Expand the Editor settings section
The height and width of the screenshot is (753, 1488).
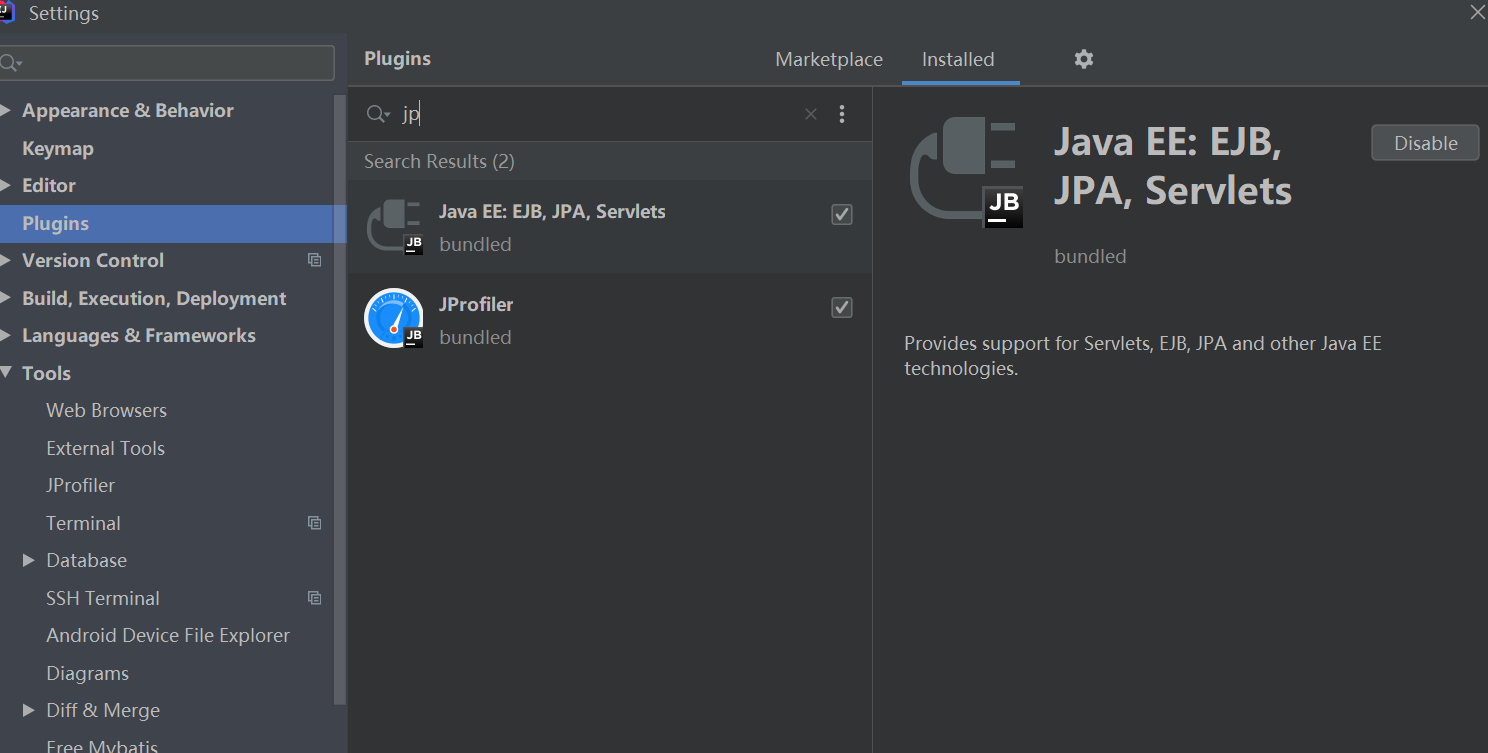(x=5, y=185)
